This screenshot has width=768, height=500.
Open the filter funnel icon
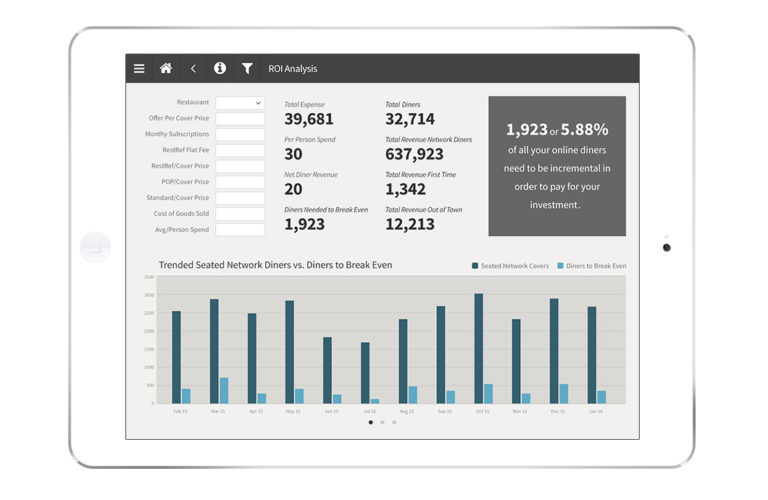pos(247,69)
